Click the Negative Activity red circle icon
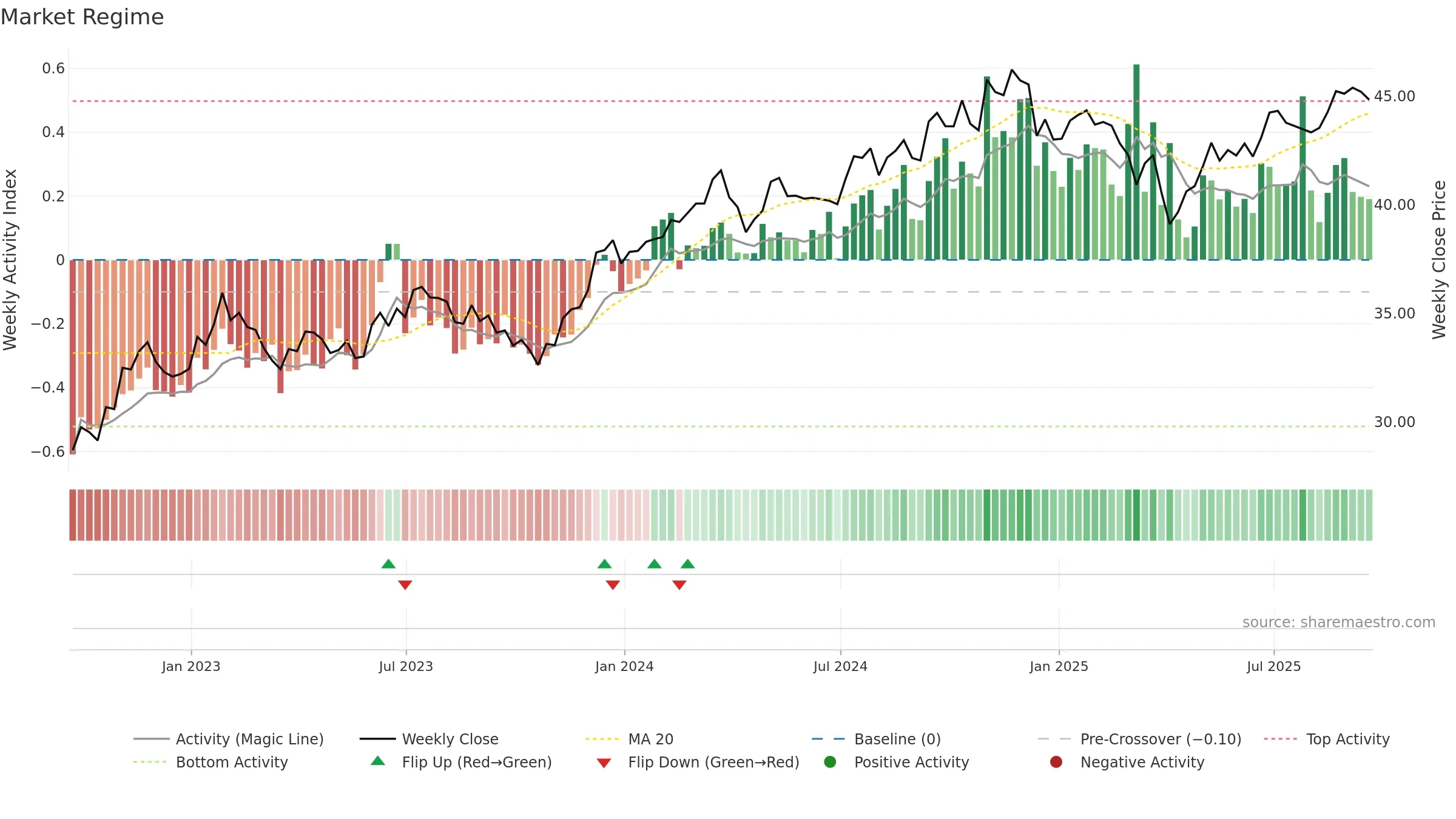Screen dimensions: 1456x819 coord(1056,761)
